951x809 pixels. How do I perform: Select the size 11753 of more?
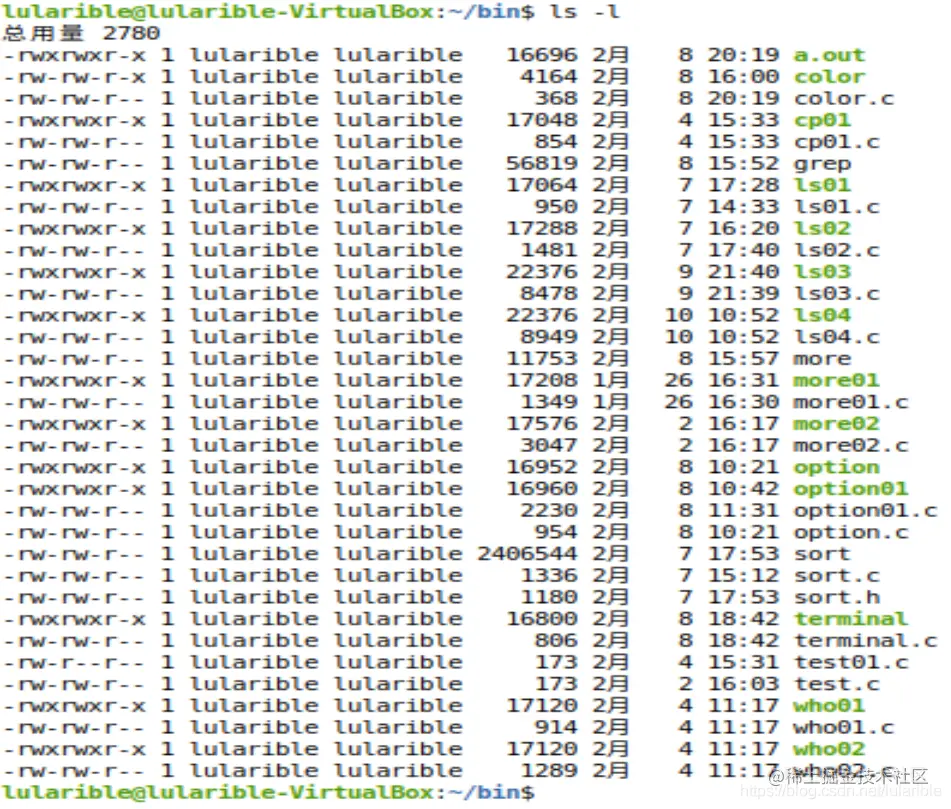(542, 358)
